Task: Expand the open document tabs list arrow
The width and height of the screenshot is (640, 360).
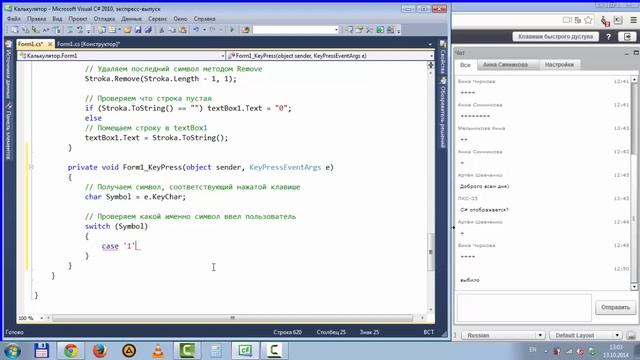Action: (x=430, y=44)
